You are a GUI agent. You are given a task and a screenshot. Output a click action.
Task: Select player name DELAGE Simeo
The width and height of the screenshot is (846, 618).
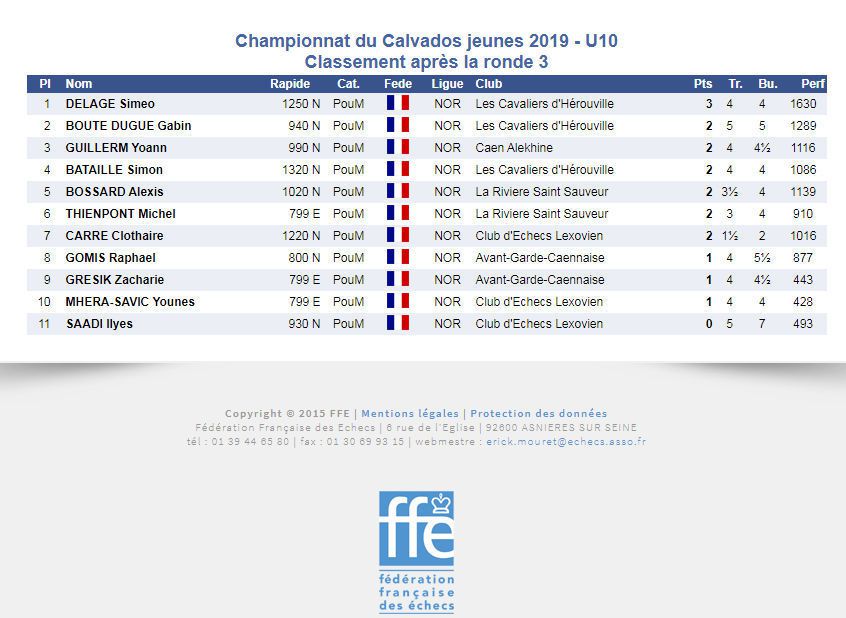click(x=110, y=104)
